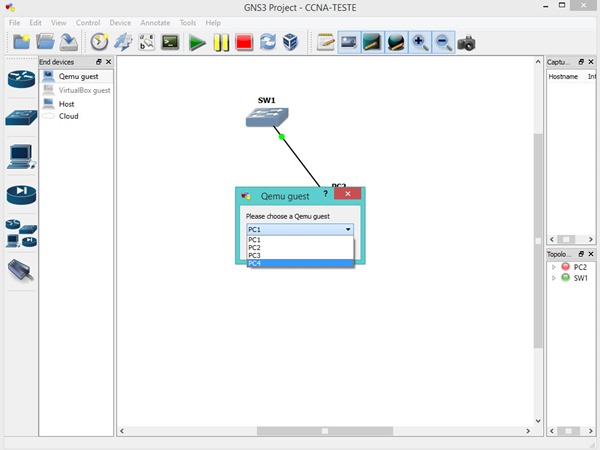Click the New blank project toolbar icon
Viewport: 600px width, 450px height.
tap(21, 42)
